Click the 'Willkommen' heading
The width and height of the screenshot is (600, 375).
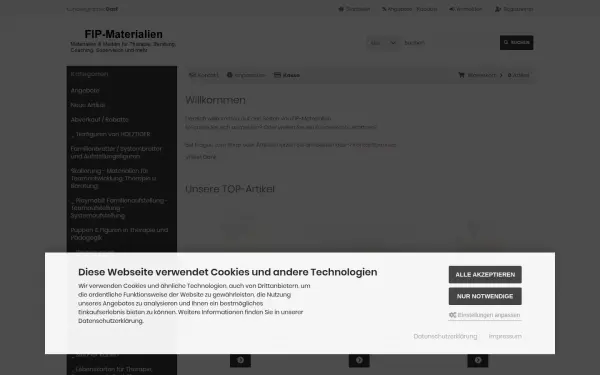(215, 100)
